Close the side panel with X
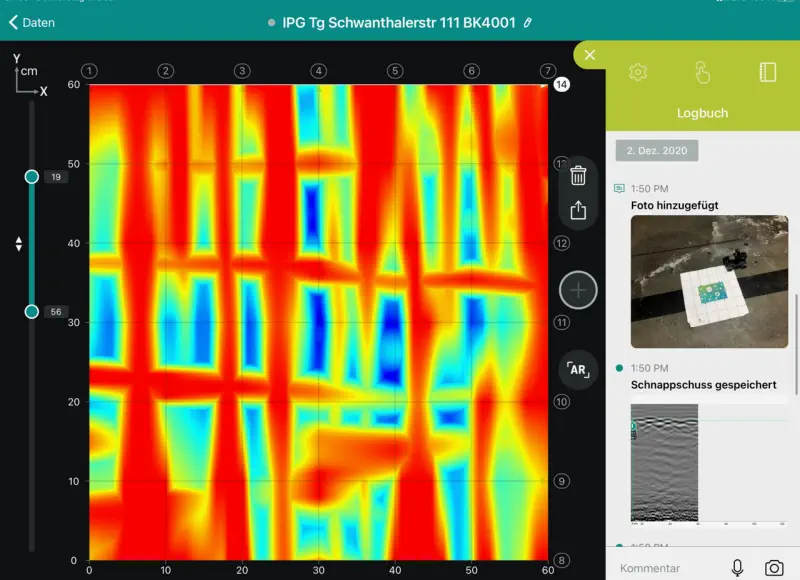The height and width of the screenshot is (580, 800). pyautogui.click(x=590, y=55)
